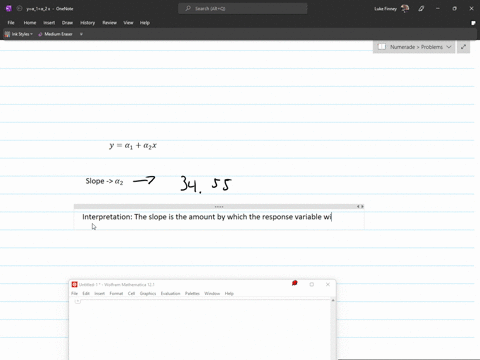Switch to the View ribbon tab
Image resolution: width=480 pixels, height=360 pixels.
pyautogui.click(x=128, y=23)
